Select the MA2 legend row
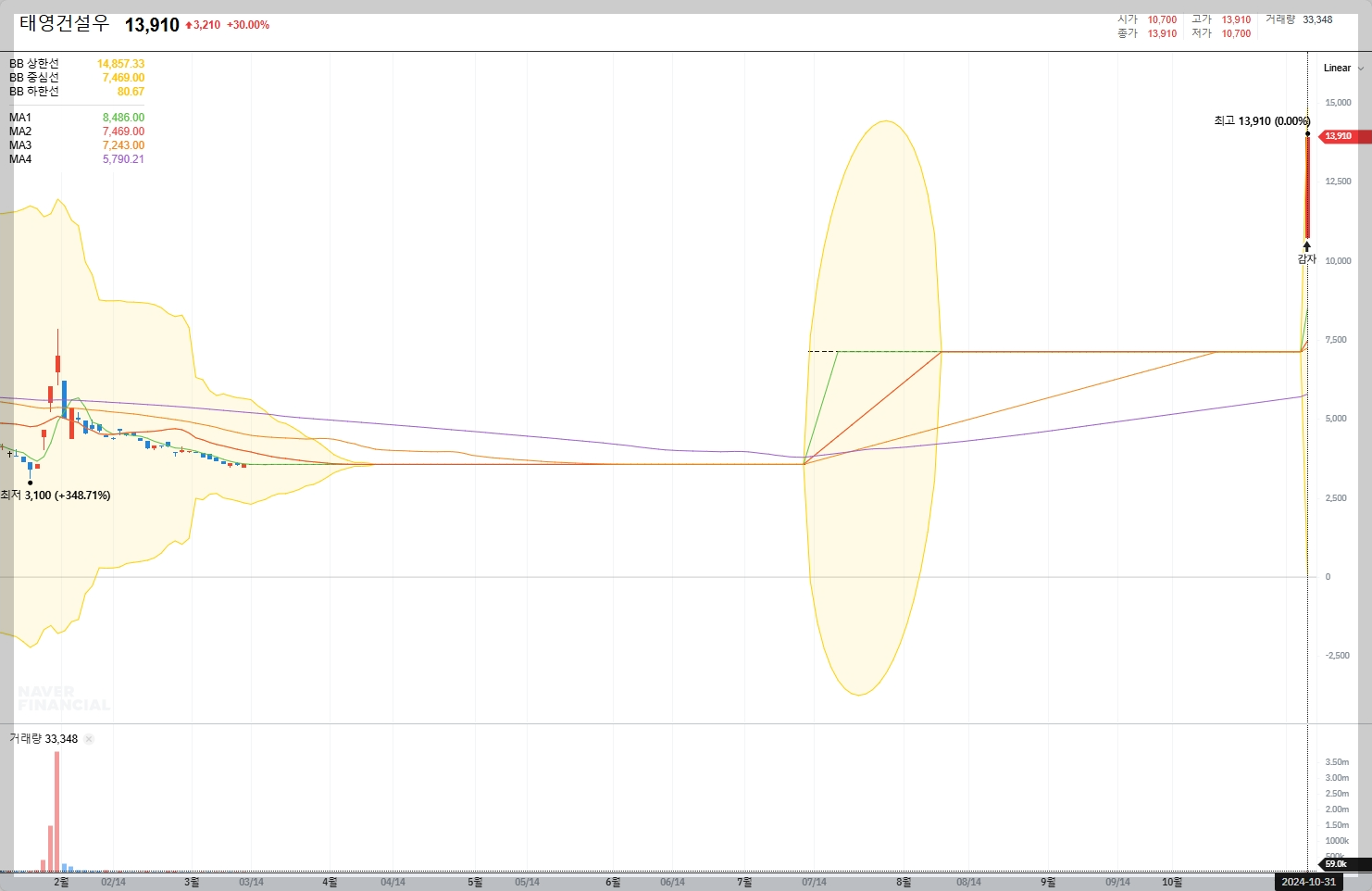Screen dimensions: 1372x891 tap(77, 132)
